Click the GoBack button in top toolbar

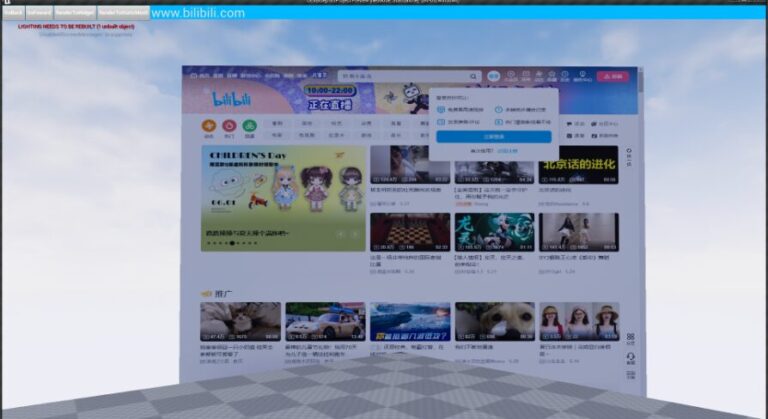[13, 13]
